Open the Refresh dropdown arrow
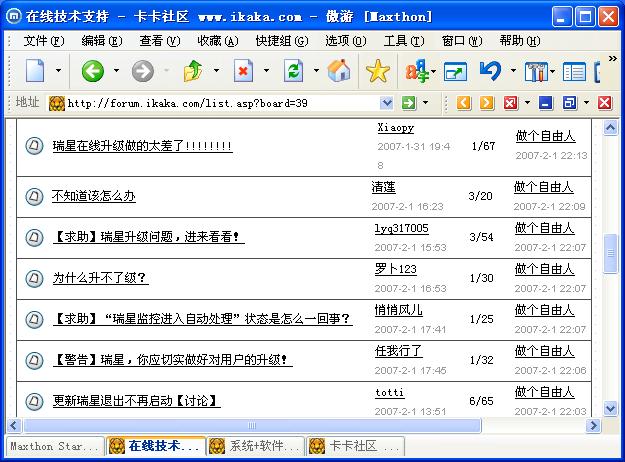Viewport: 625px width, 462px height. [316, 71]
